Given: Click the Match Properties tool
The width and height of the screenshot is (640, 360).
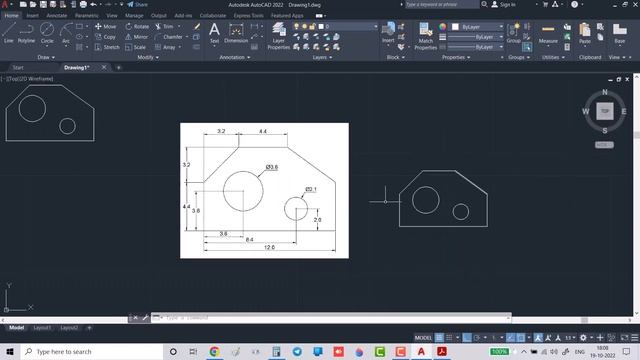Looking at the screenshot, I should point(425,36).
